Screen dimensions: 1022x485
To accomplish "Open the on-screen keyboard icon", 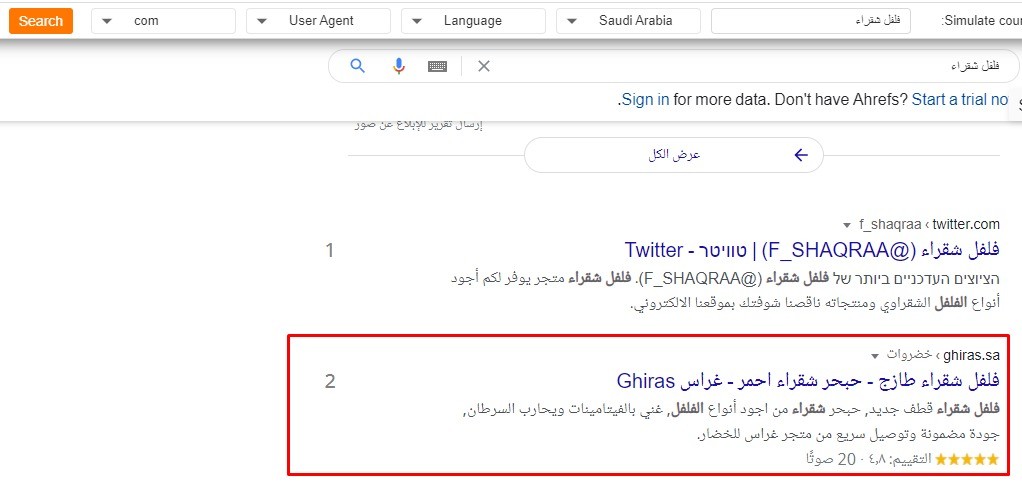I will click(x=437, y=66).
